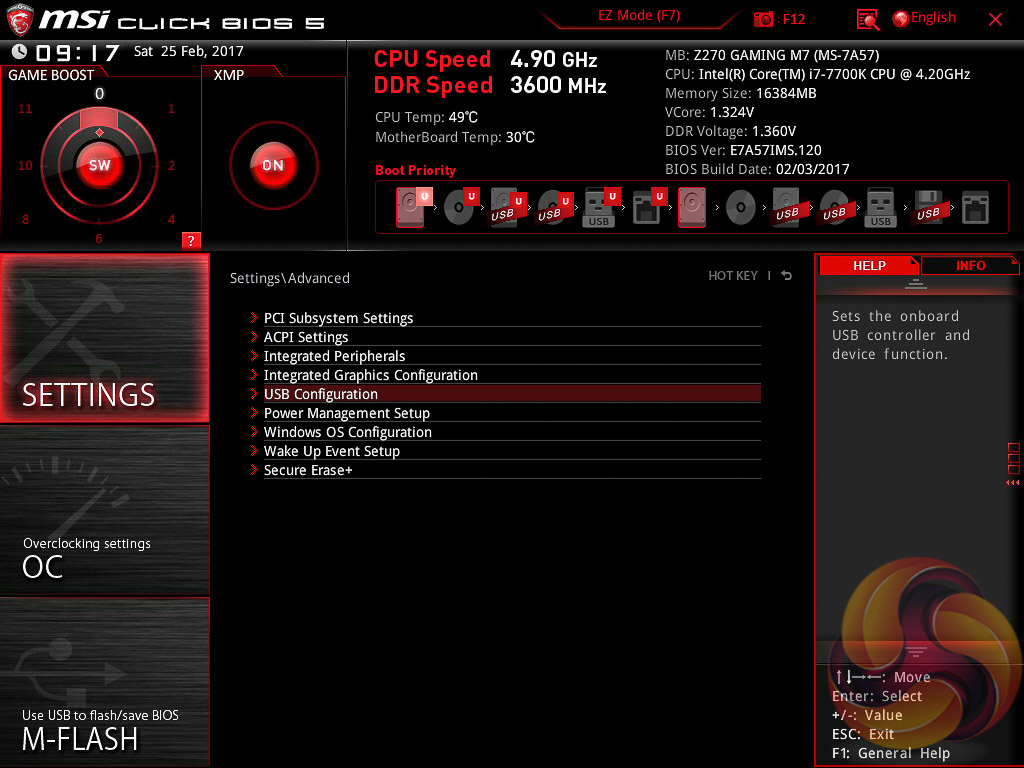Toggle the XMP ON button
This screenshot has height=768, width=1024.
273,165
